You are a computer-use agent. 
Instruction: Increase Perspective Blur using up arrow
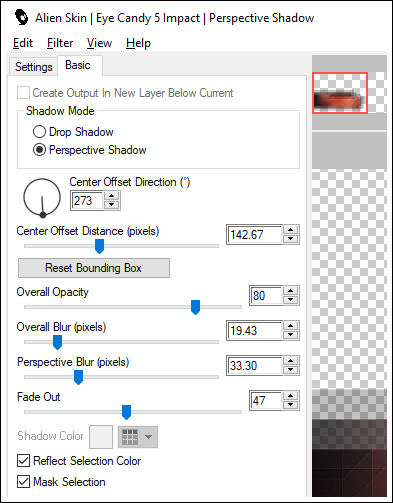click(291, 361)
